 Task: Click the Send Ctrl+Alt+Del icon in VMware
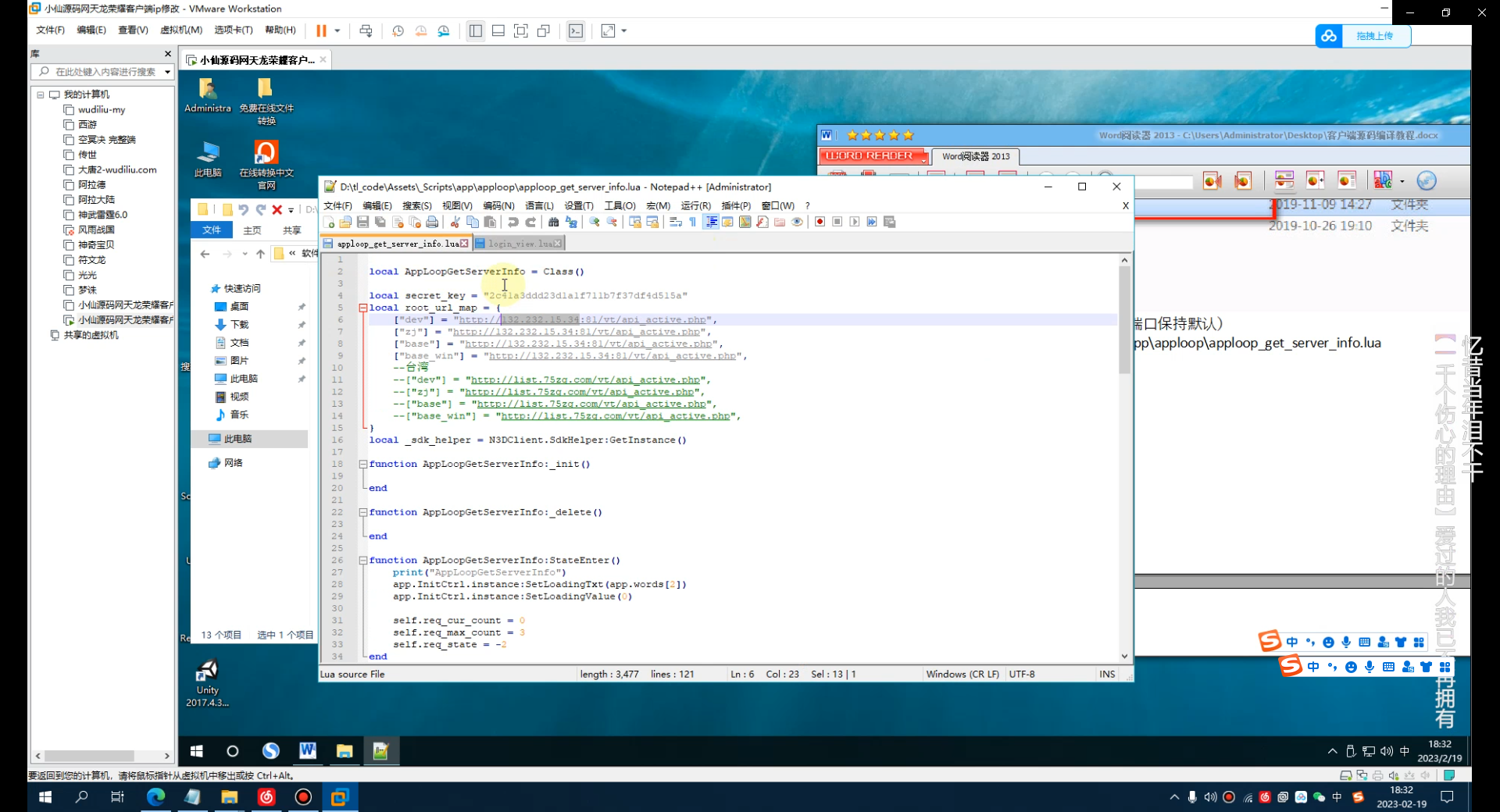coord(366,30)
